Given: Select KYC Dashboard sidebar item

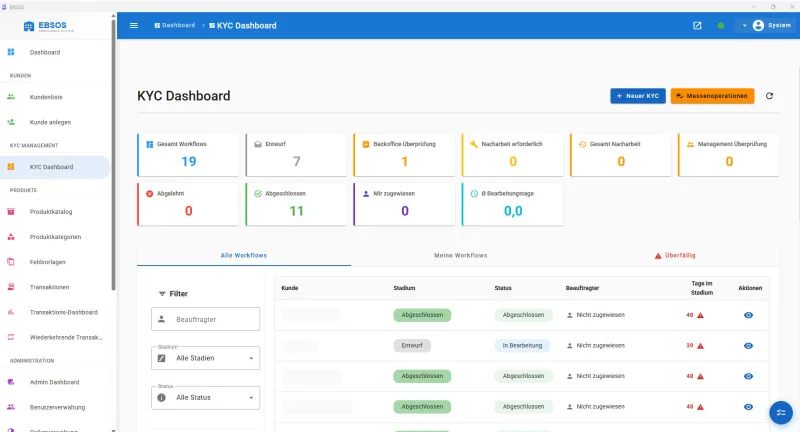Looking at the screenshot, I should (55, 167).
